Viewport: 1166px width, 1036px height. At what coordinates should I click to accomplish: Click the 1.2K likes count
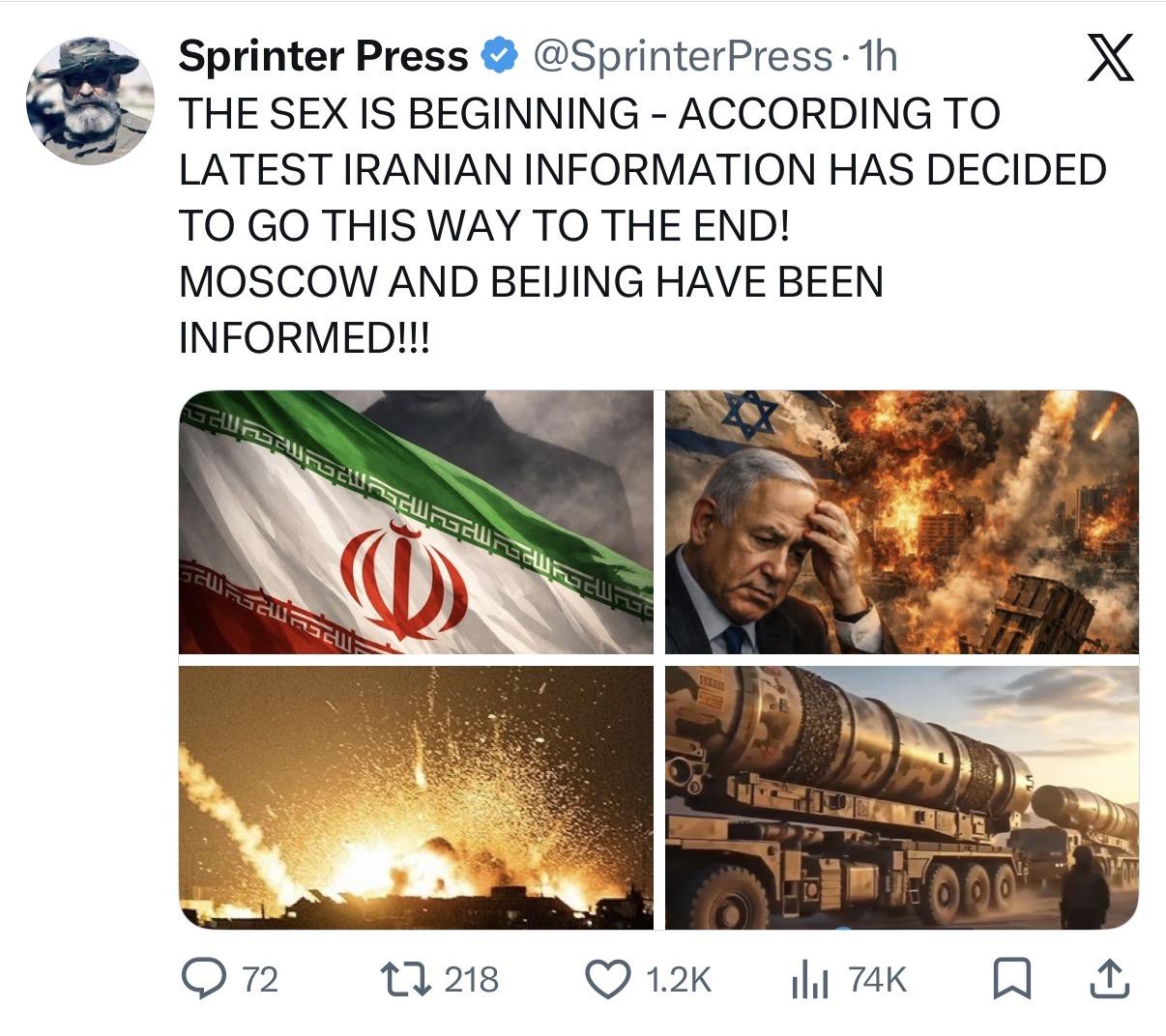coord(677,980)
